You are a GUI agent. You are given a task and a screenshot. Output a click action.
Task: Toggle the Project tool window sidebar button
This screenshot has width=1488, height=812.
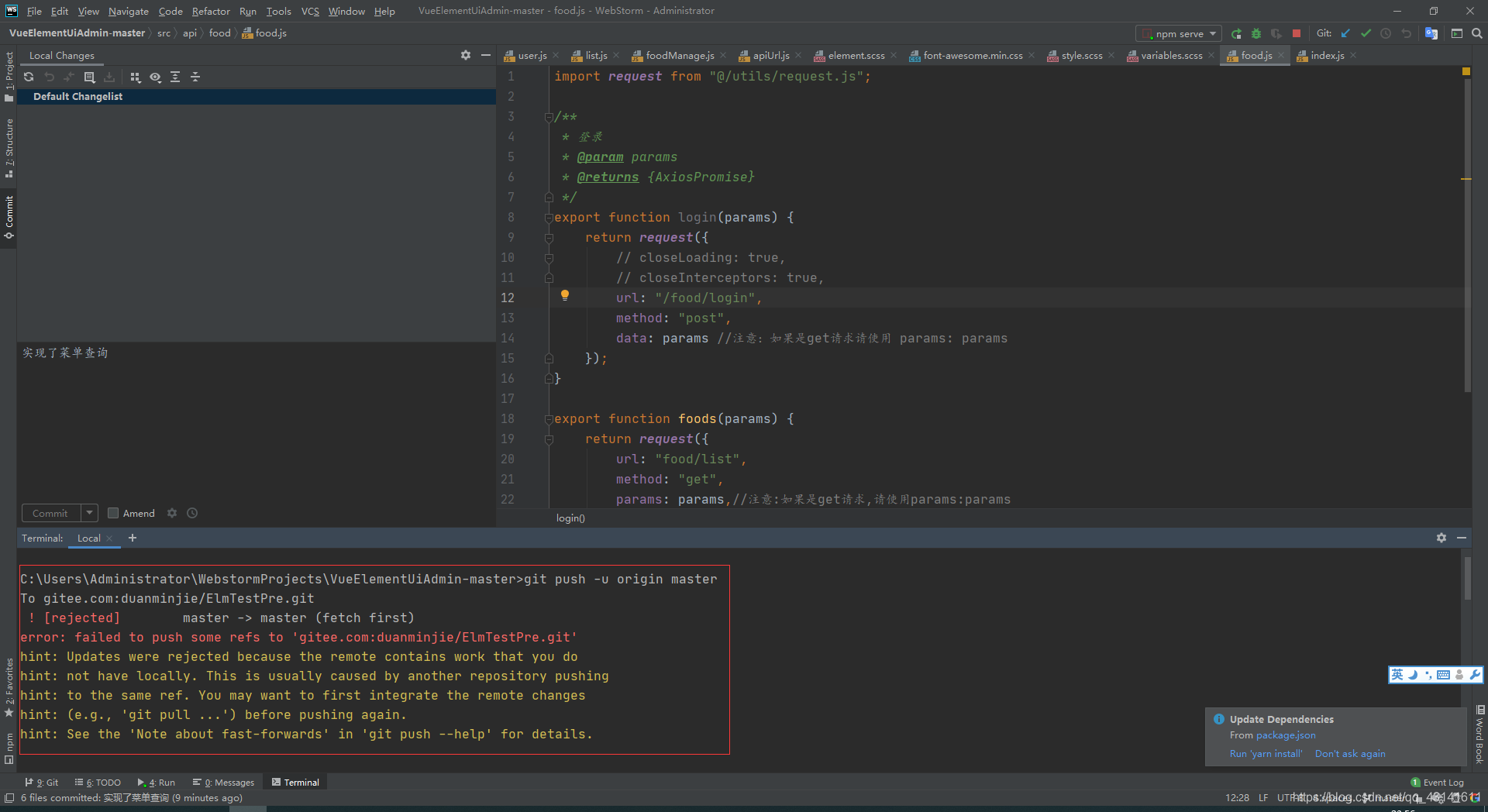(9, 76)
